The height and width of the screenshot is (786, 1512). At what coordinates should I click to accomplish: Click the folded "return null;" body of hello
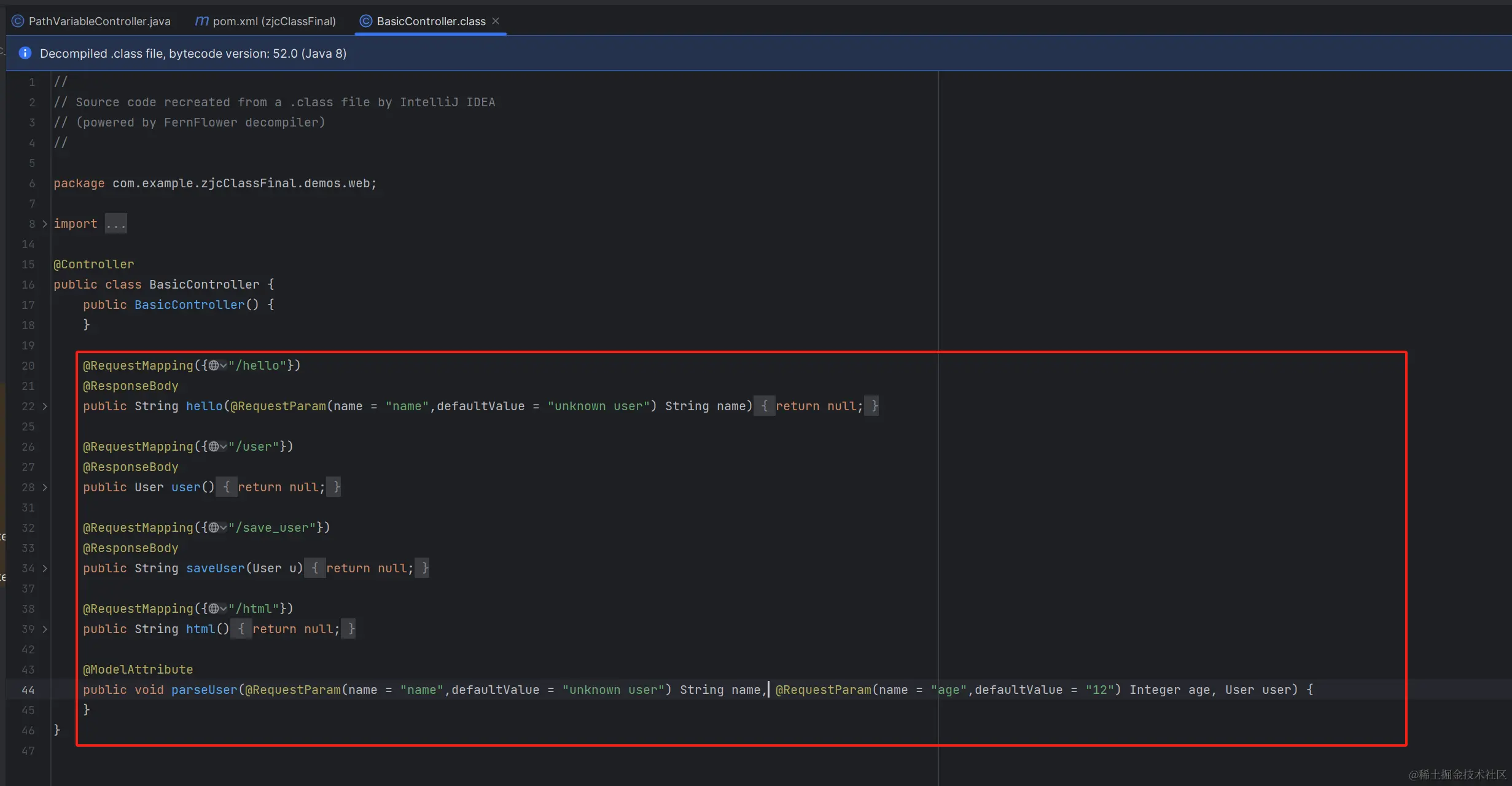[x=818, y=406]
